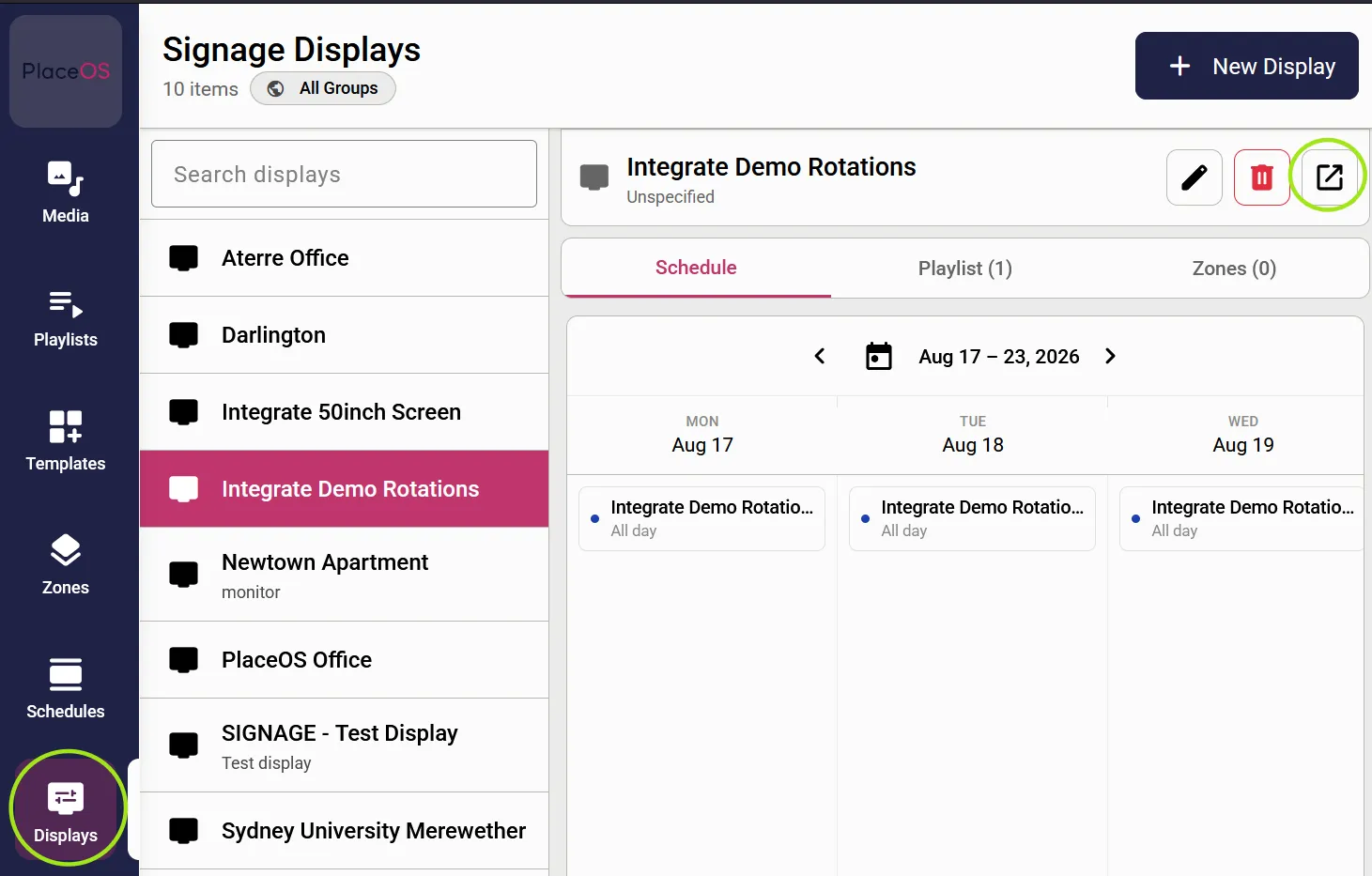1372x876 pixels.
Task: Select SIGNAGE - Test Display
Action: (x=344, y=745)
